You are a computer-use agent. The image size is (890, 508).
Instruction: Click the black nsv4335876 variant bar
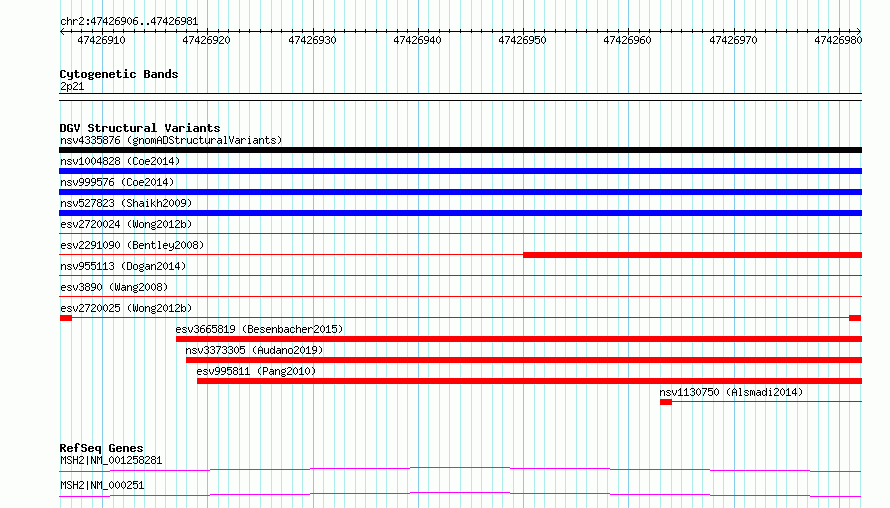tap(460, 150)
